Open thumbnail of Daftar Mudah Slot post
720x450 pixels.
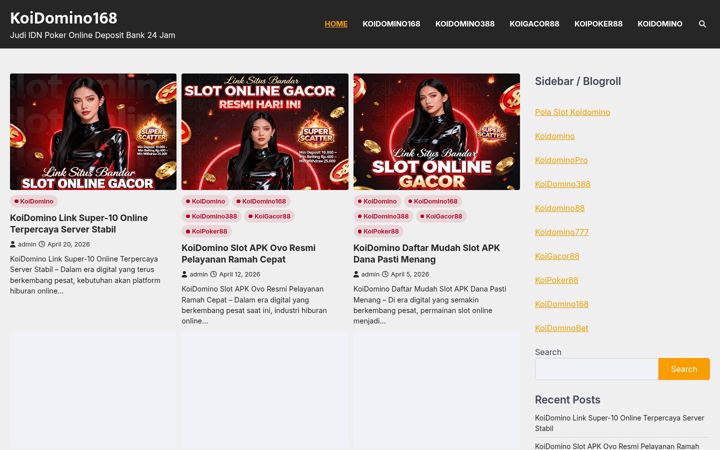pyautogui.click(x=437, y=132)
